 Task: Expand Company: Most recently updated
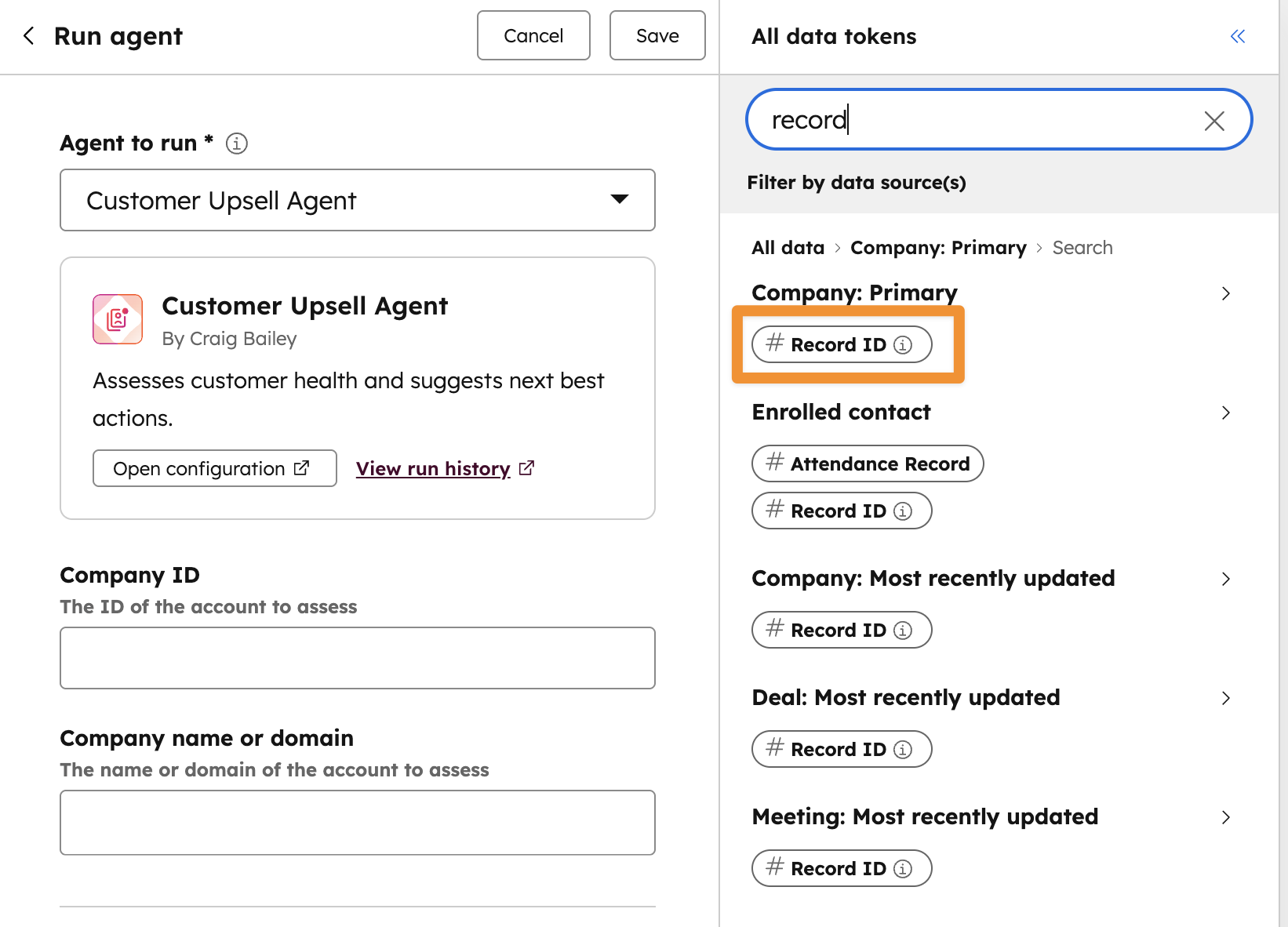(x=1225, y=579)
